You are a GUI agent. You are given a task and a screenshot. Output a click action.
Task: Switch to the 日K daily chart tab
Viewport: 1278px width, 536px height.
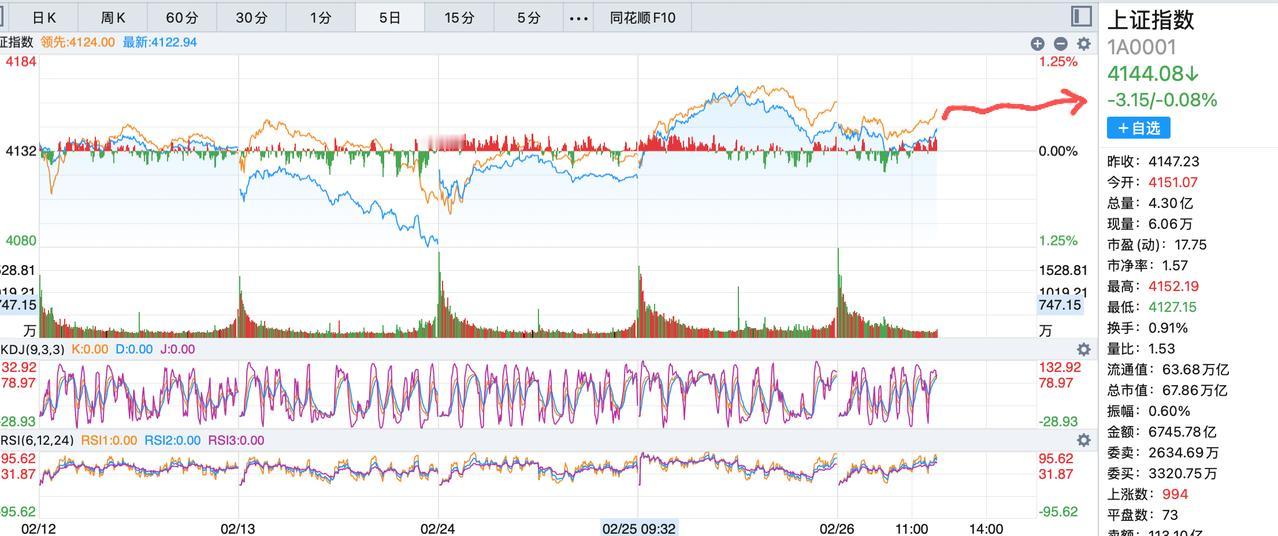44,18
